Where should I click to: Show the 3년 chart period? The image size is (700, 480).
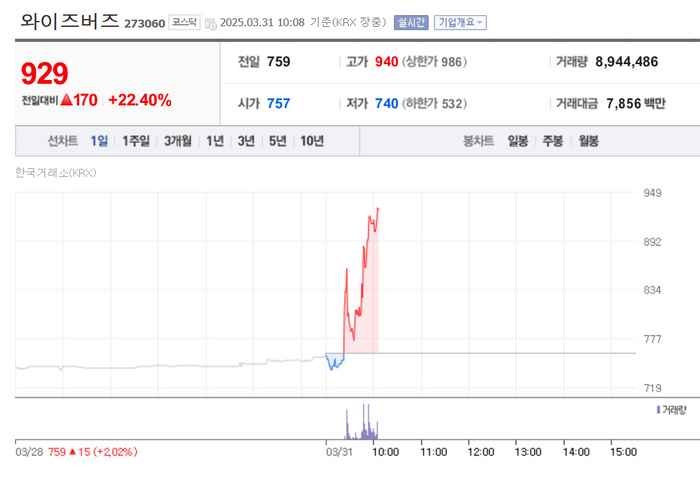pos(246,141)
